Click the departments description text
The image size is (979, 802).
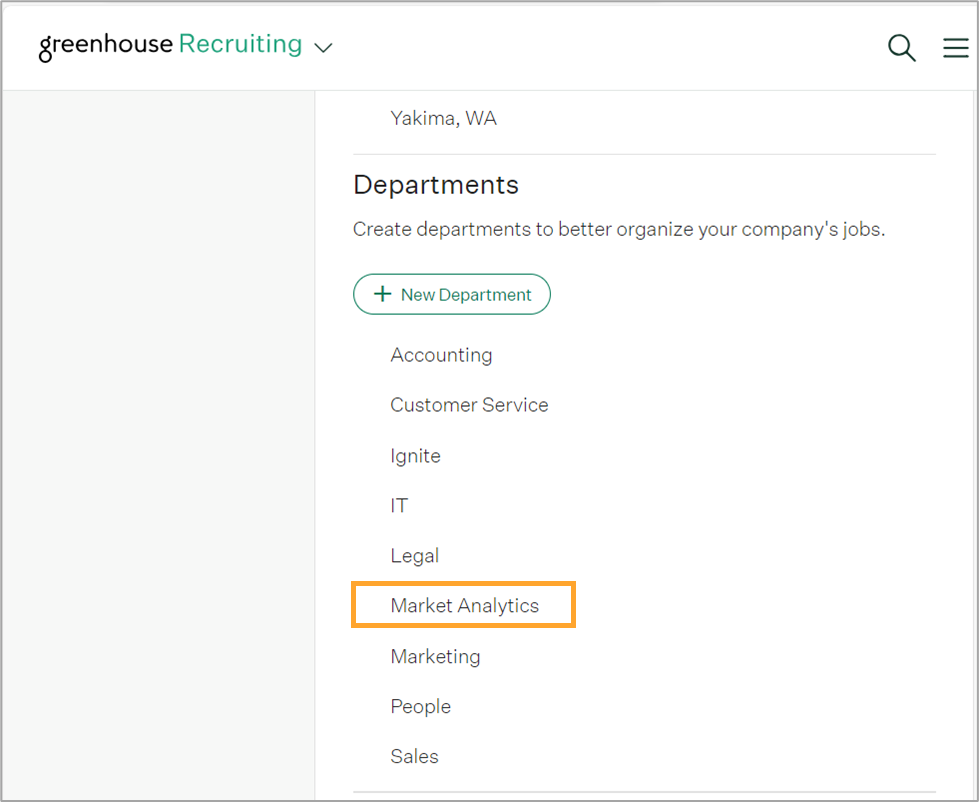coord(619,230)
